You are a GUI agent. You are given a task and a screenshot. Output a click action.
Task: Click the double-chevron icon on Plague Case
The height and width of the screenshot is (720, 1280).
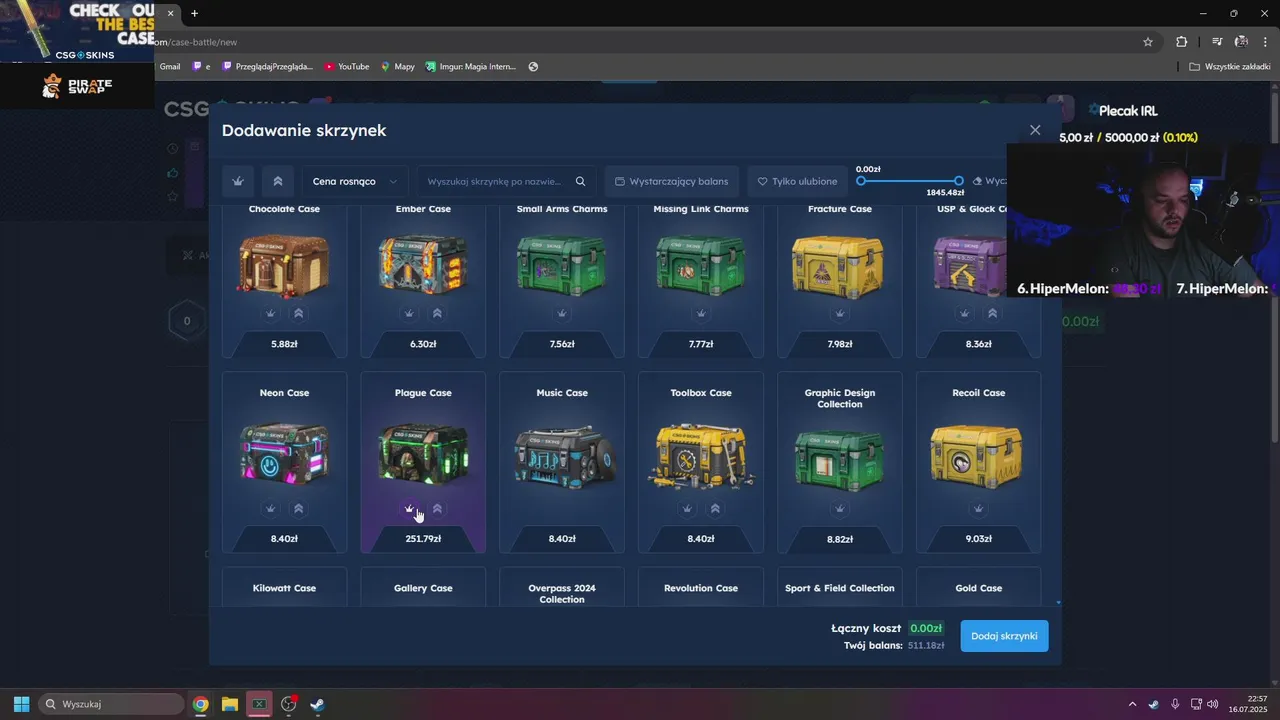point(437,508)
